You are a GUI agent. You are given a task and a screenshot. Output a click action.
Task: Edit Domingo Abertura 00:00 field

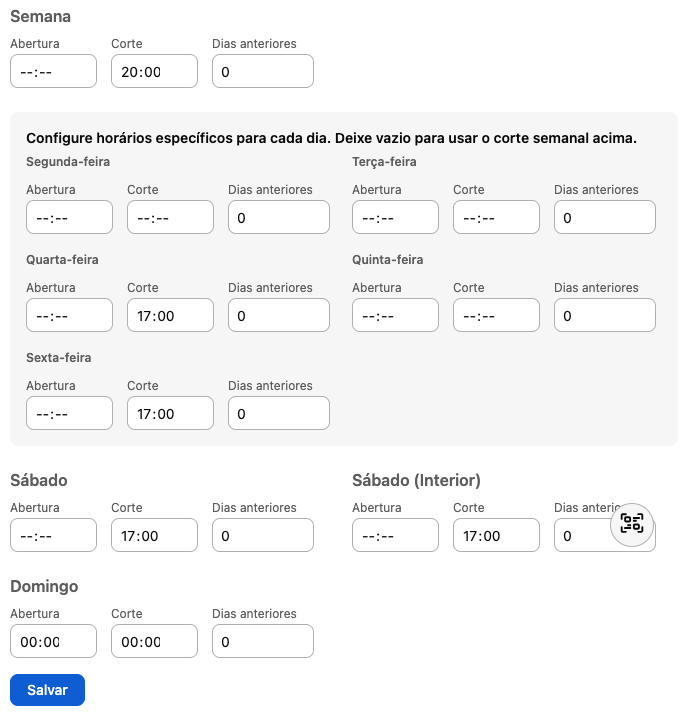click(x=53, y=641)
